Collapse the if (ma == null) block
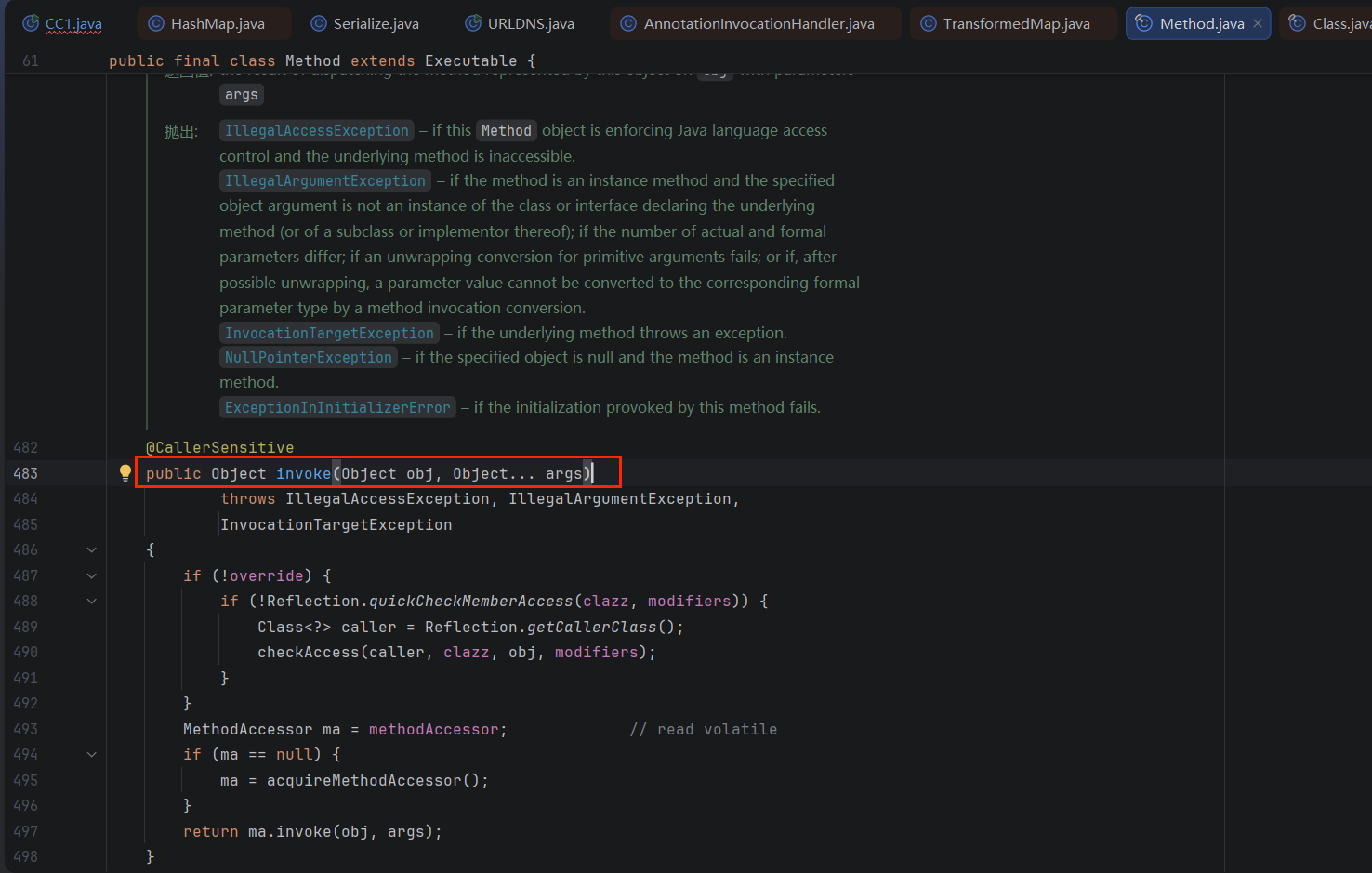This screenshot has height=873, width=1372. (x=92, y=755)
